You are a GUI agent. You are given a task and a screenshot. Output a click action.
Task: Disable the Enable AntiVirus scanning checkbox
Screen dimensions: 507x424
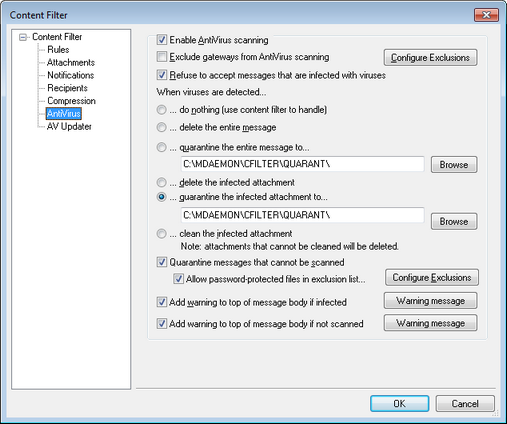point(162,40)
